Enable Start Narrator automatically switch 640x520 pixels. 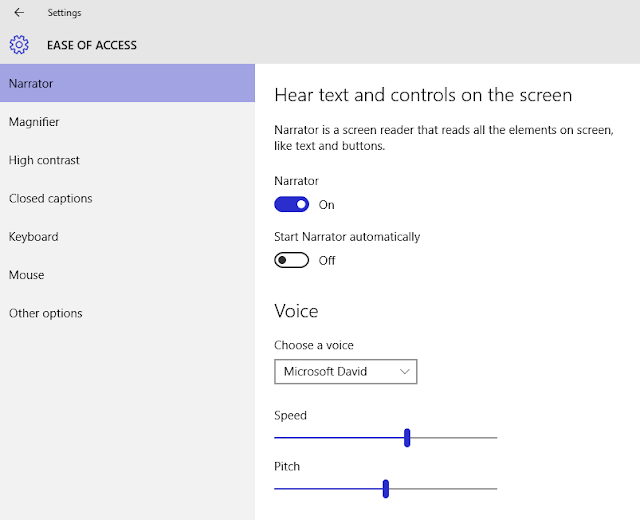coord(291,260)
